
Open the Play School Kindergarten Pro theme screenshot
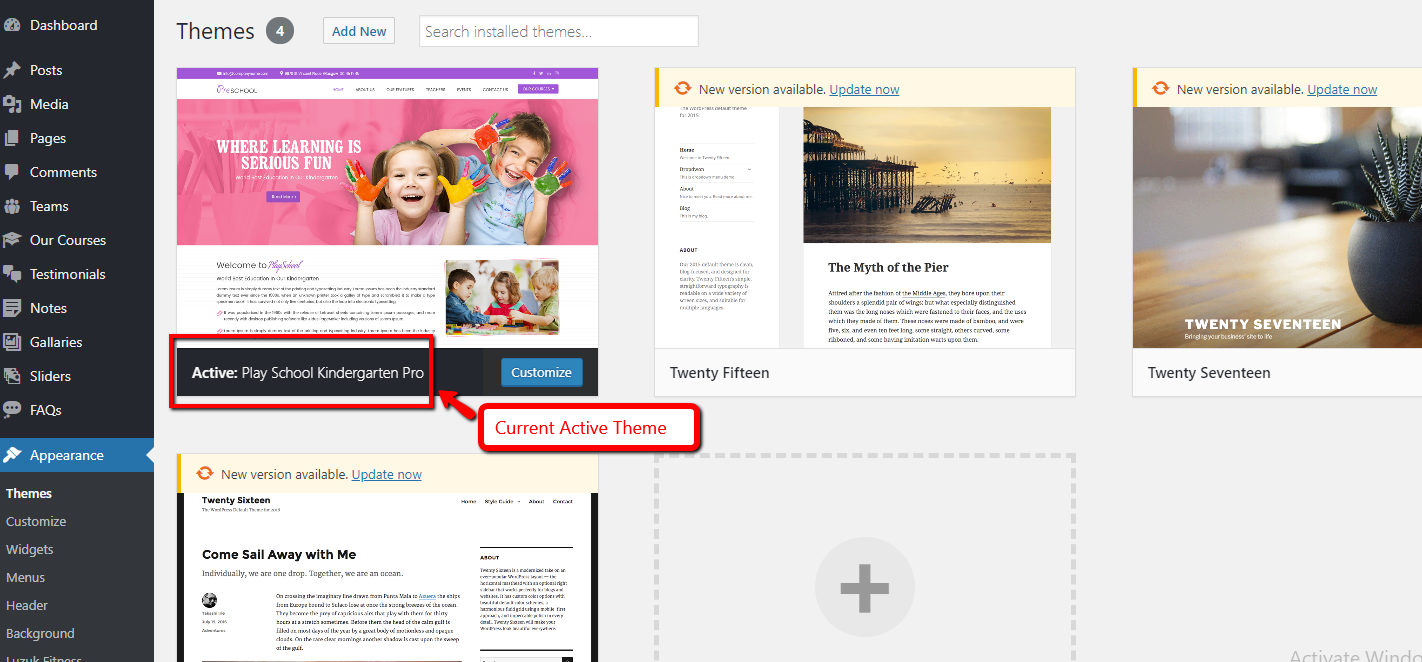(387, 208)
